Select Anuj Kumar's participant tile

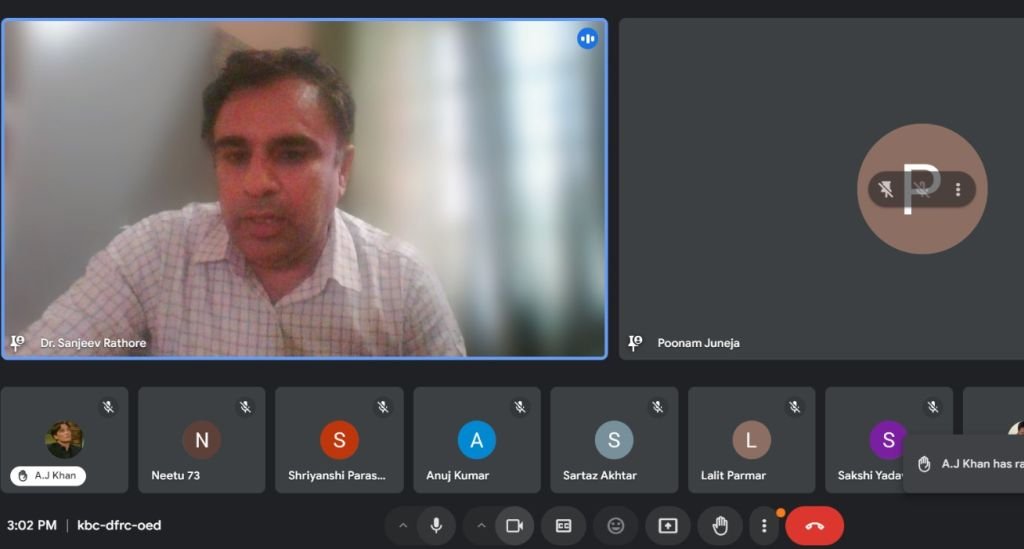pos(476,440)
